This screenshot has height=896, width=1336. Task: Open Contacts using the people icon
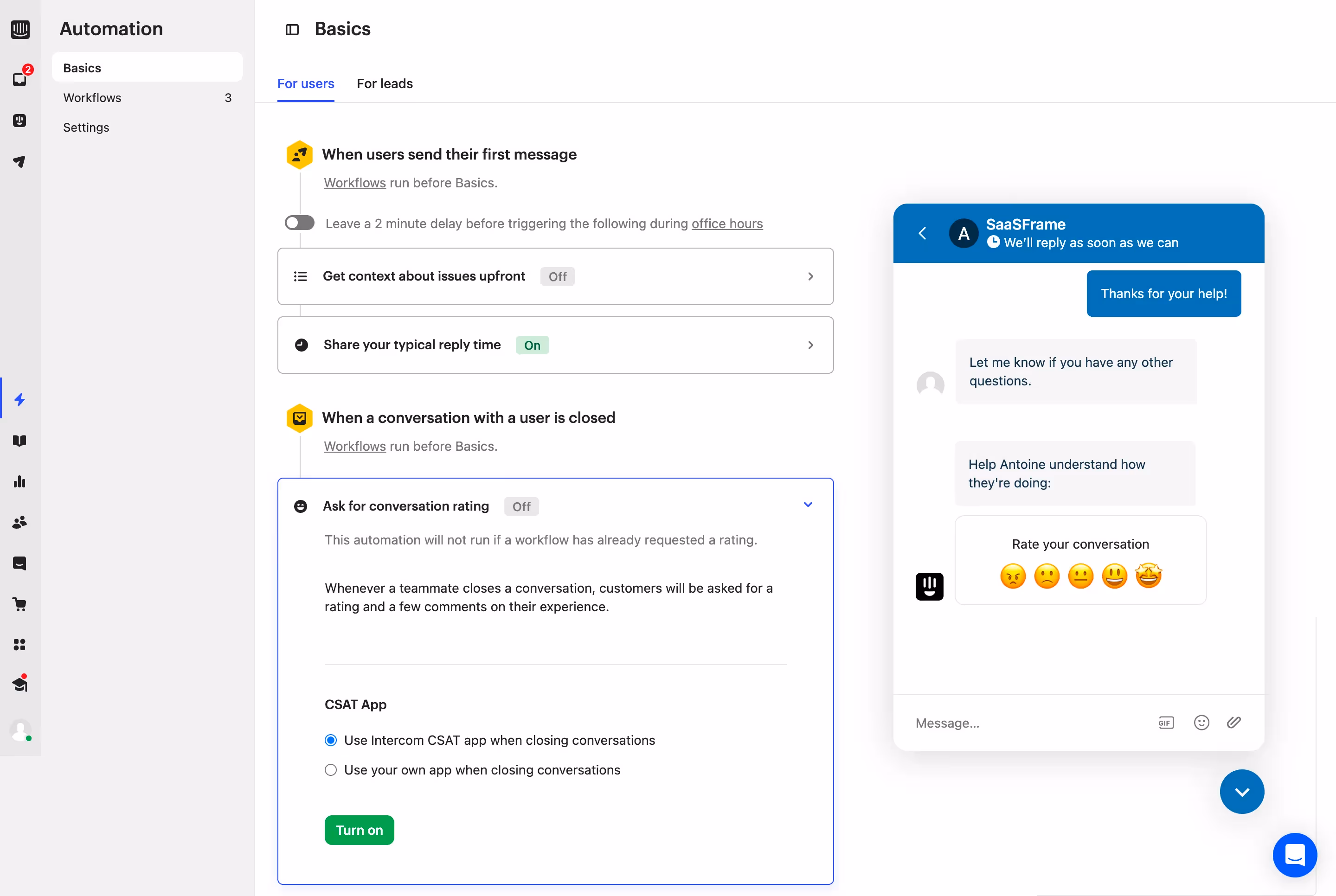pos(20,522)
